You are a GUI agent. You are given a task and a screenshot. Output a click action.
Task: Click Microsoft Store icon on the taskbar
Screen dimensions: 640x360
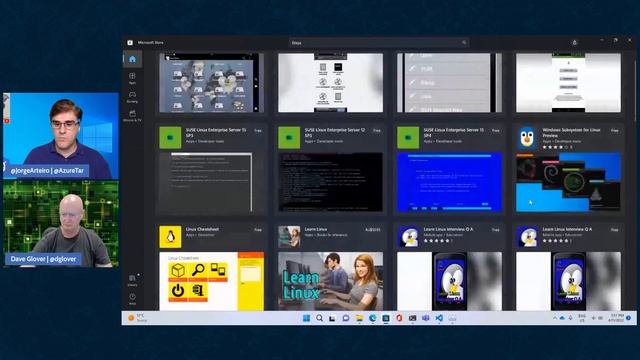[x=386, y=318]
